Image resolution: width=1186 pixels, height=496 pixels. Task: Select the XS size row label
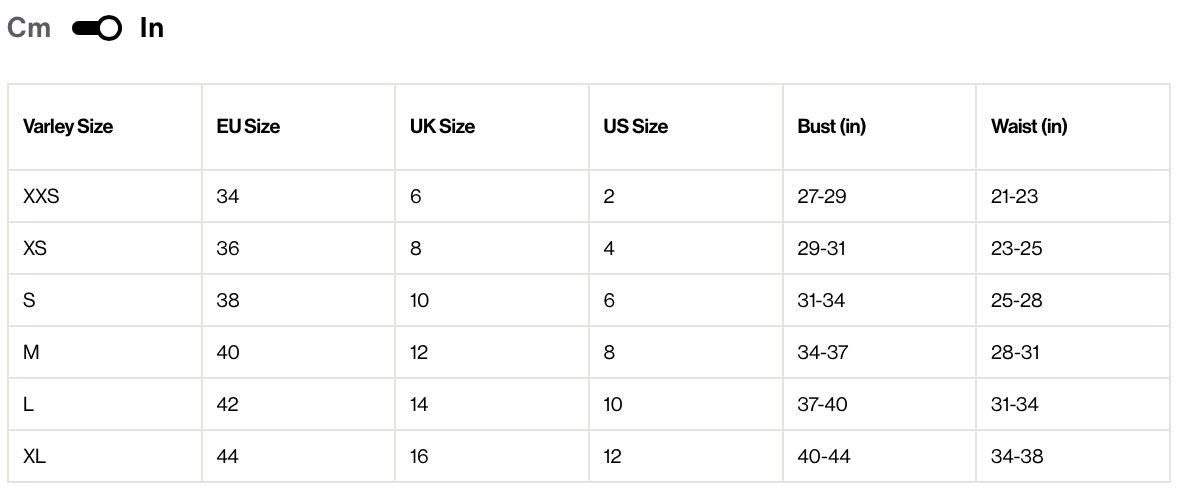coord(35,249)
